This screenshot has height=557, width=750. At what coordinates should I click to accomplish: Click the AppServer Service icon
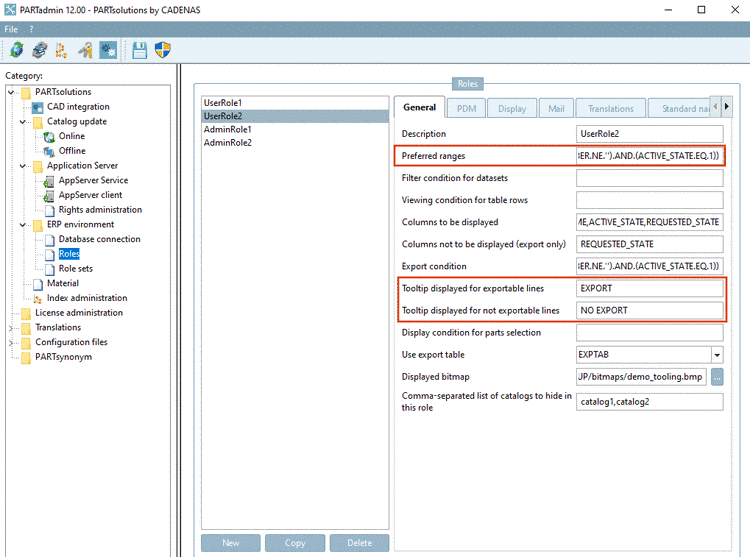click(49, 181)
